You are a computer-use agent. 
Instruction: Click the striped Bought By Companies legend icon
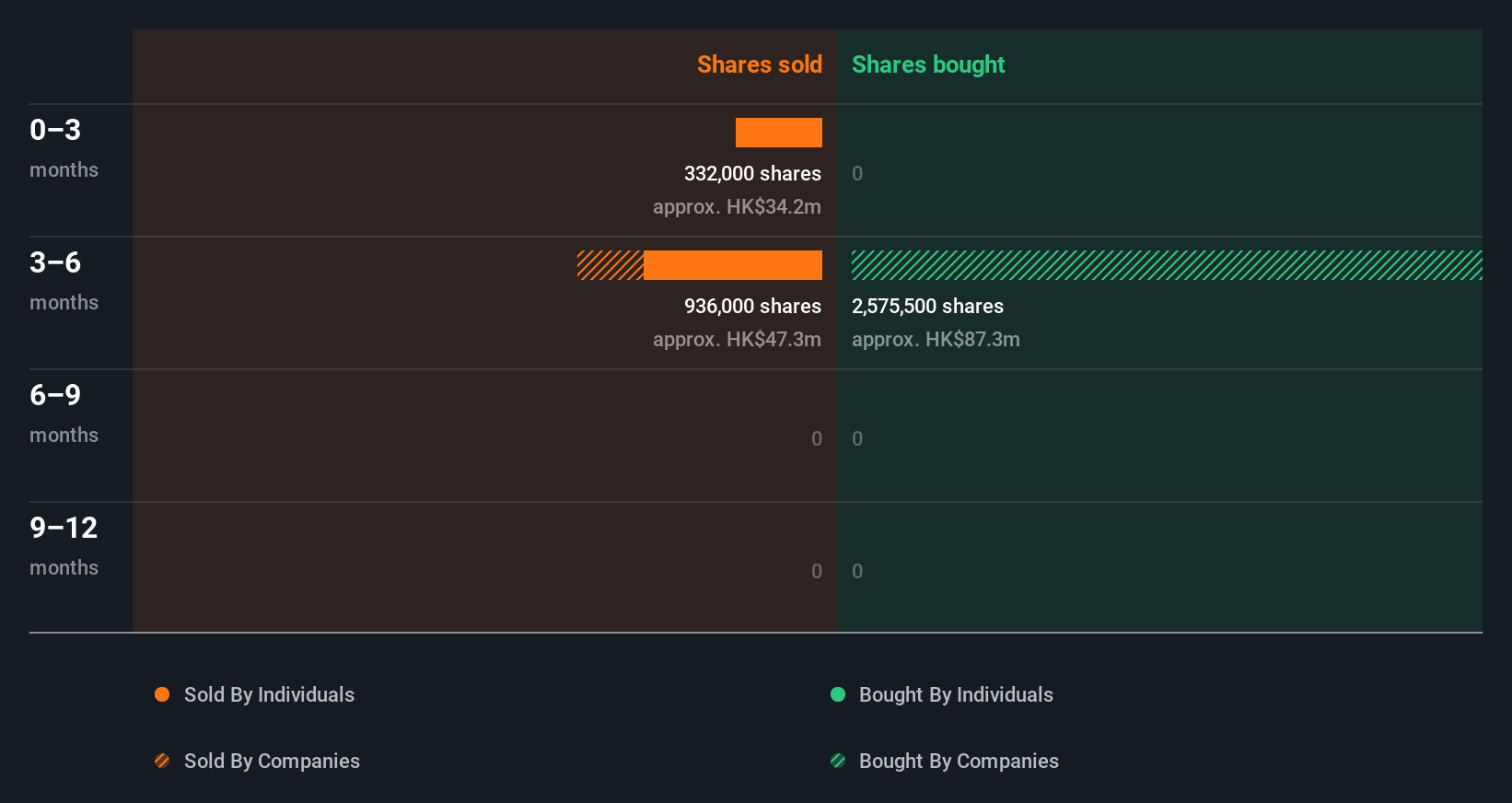point(838,761)
